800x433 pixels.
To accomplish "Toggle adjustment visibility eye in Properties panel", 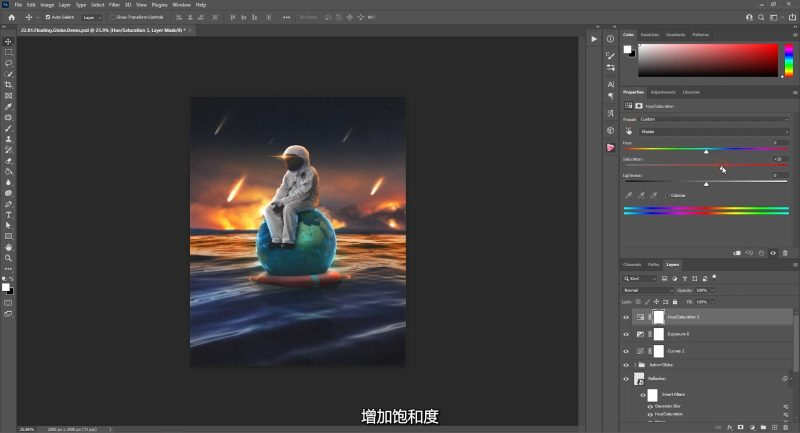I will [773, 253].
